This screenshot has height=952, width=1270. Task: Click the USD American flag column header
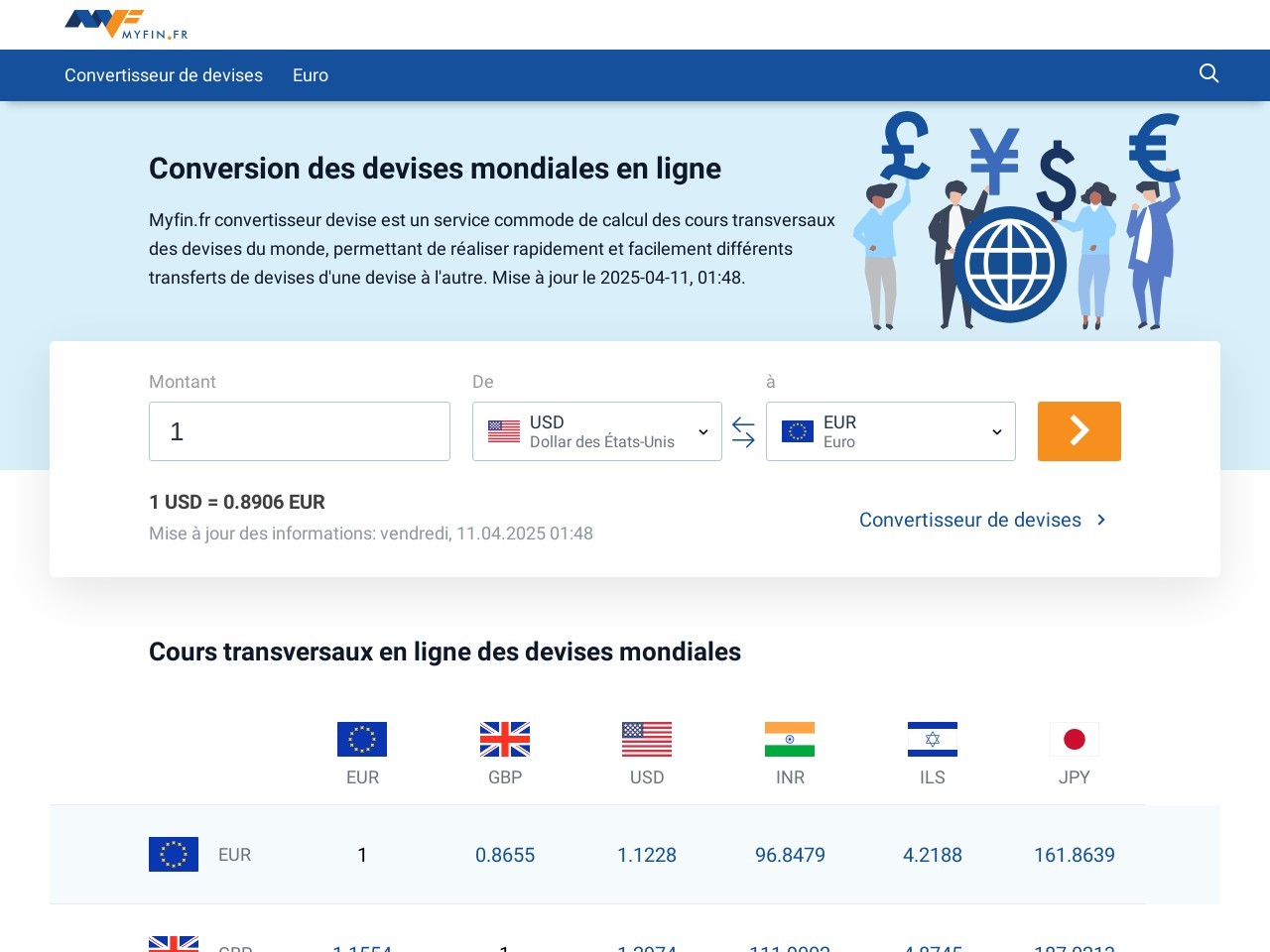coord(647,739)
